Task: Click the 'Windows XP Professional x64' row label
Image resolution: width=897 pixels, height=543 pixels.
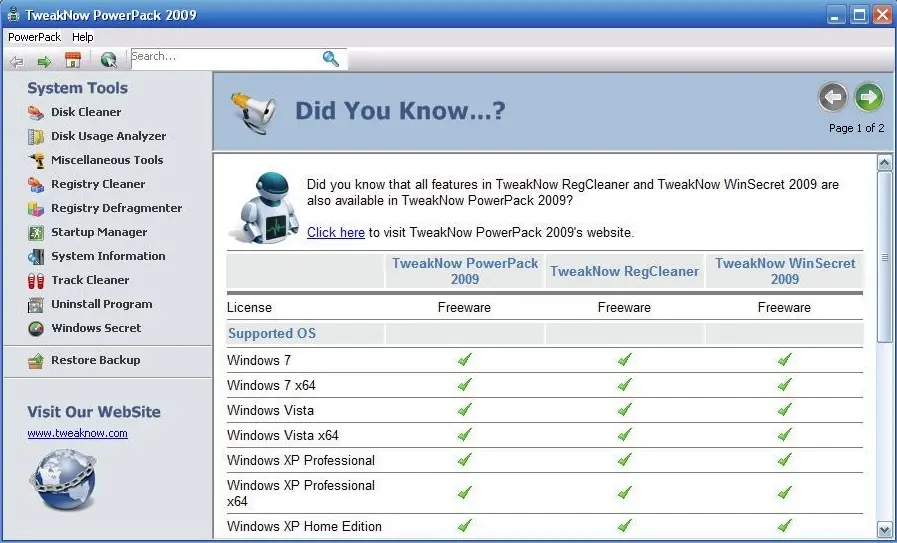Action: coord(301,493)
